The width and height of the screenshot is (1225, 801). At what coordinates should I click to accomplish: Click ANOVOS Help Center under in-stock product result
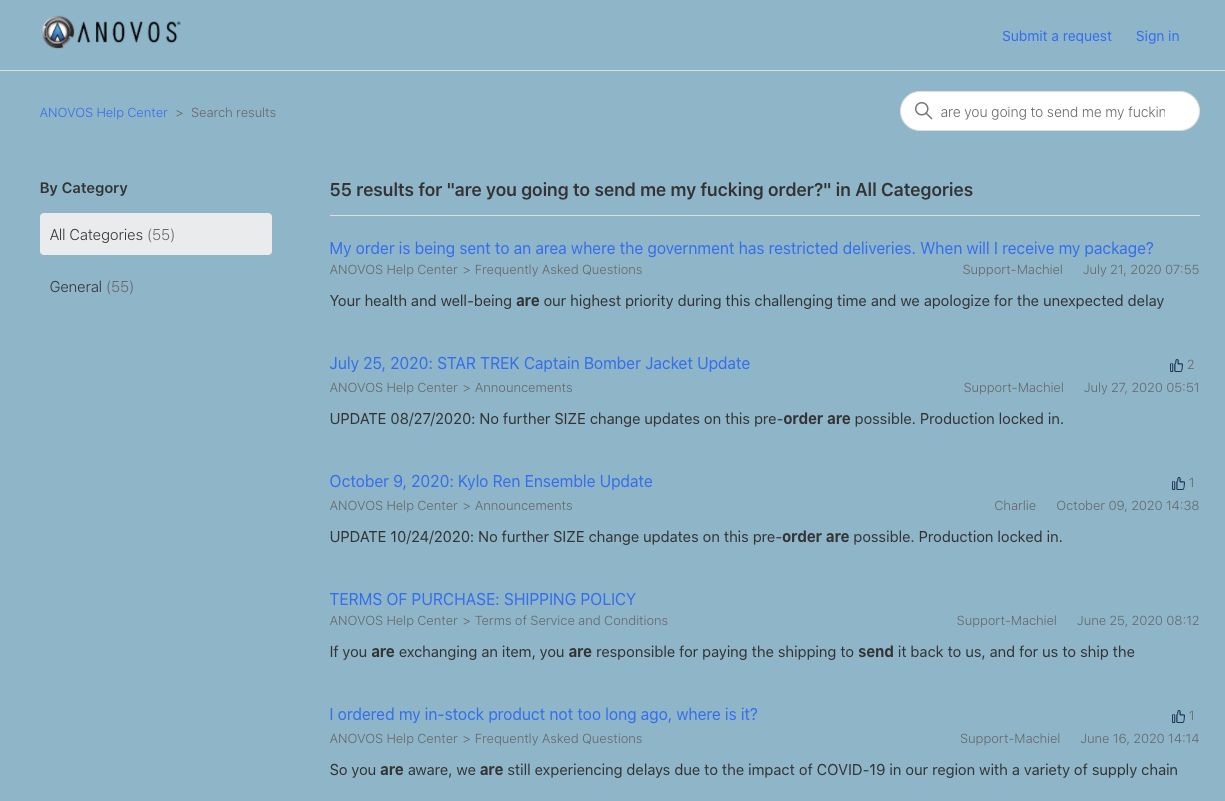(394, 739)
